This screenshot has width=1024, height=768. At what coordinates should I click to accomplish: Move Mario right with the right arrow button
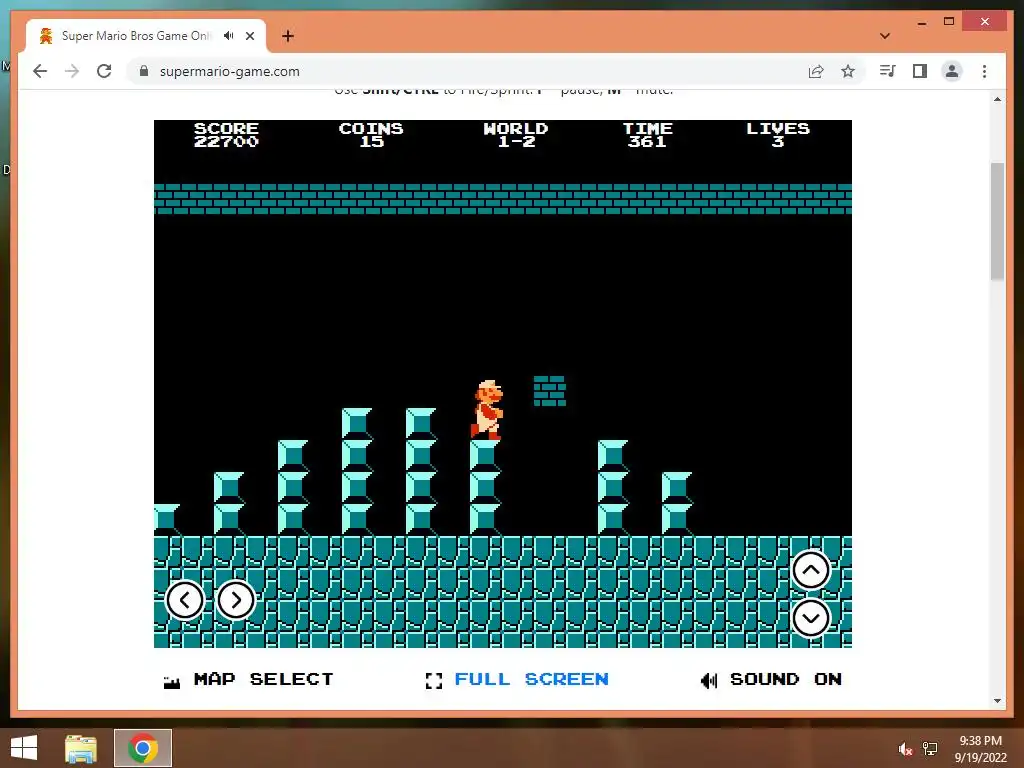click(x=236, y=600)
